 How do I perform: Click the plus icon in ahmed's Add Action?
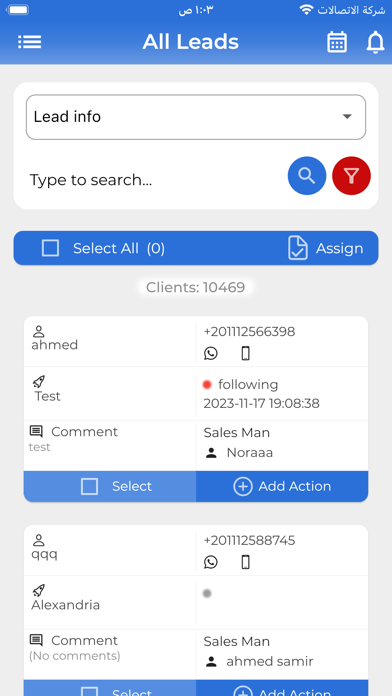coord(243,486)
